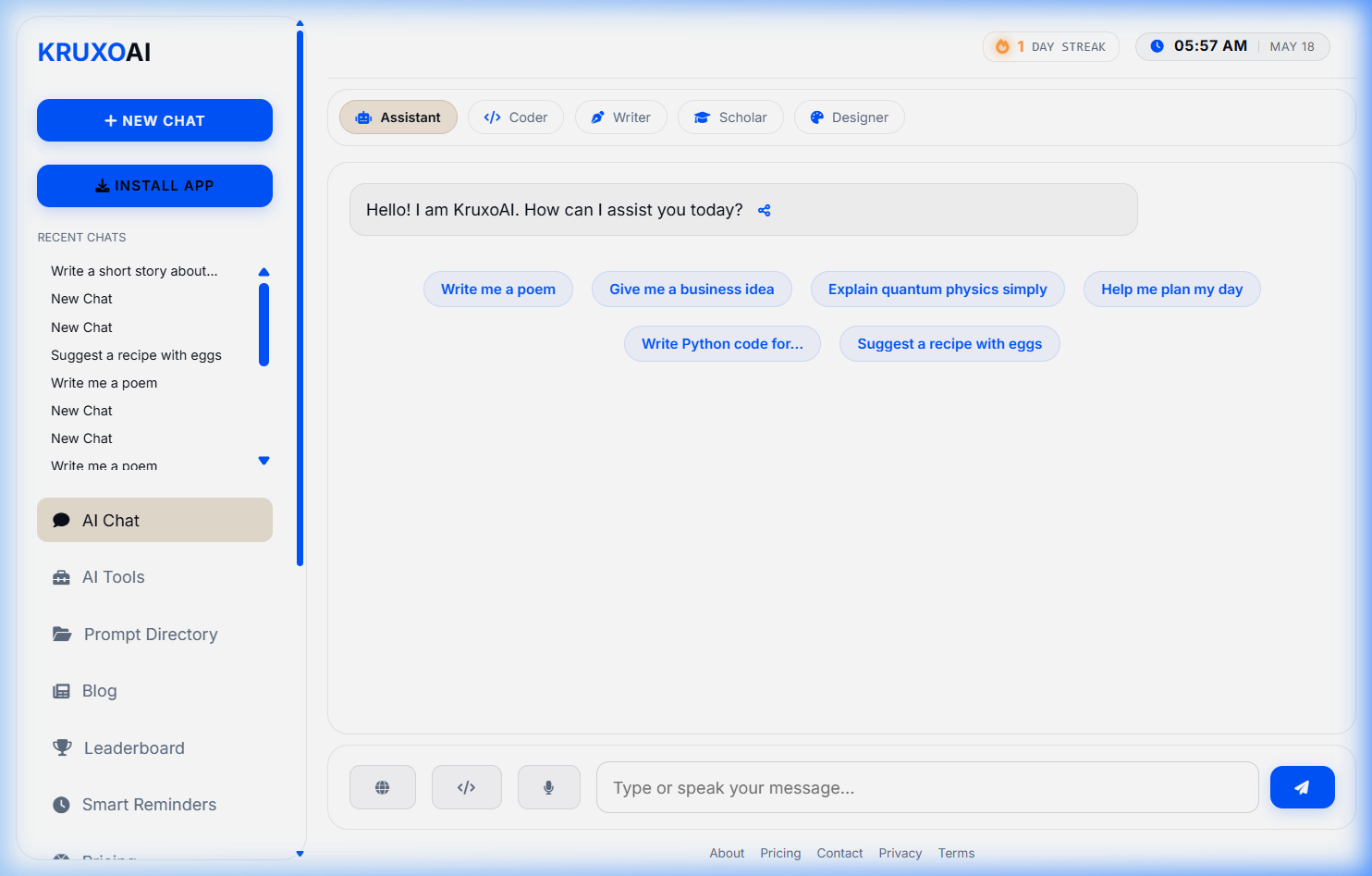
Task: Open Prompt Directory text in sidebar
Action: pyautogui.click(x=151, y=635)
